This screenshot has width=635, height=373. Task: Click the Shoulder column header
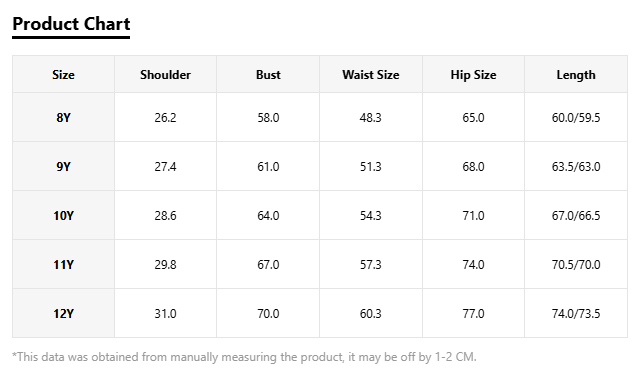165,75
